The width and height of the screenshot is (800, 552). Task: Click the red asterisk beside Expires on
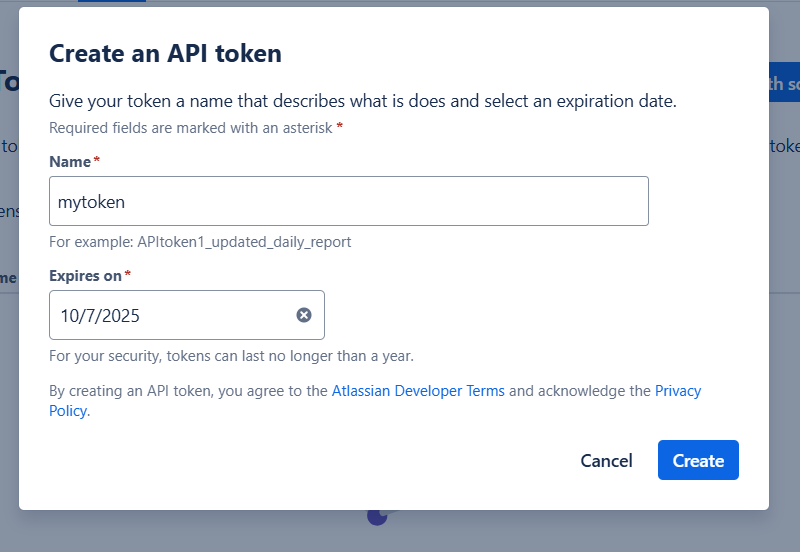[x=128, y=275]
